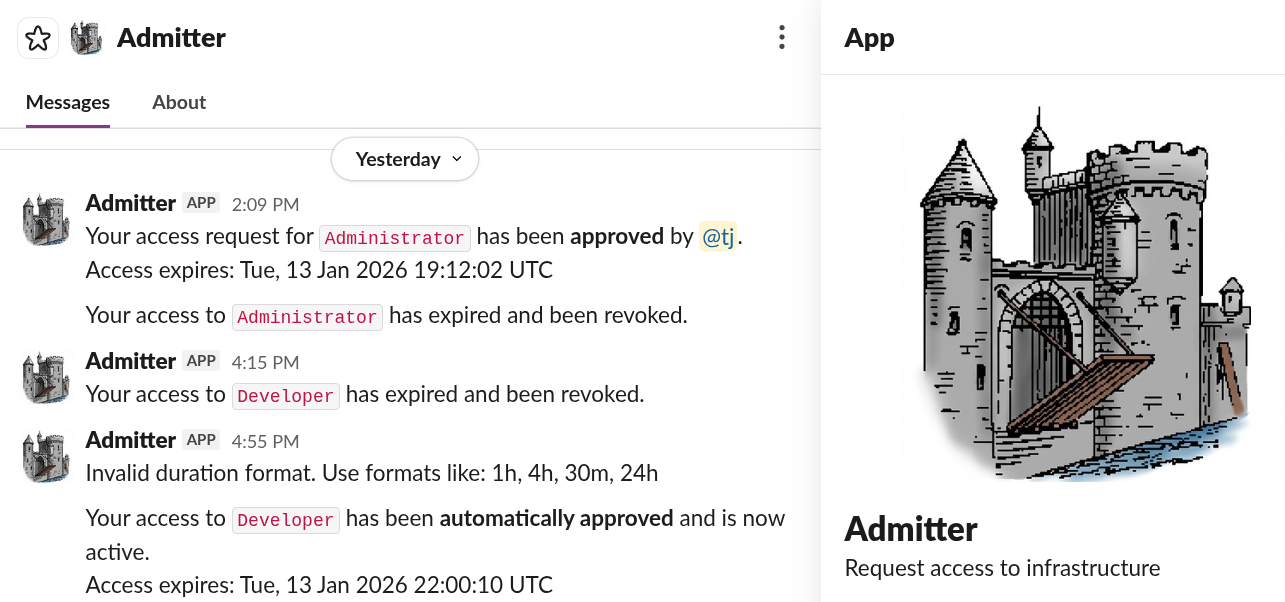Click Admitter sender name at 2:09 PM

[131, 203]
